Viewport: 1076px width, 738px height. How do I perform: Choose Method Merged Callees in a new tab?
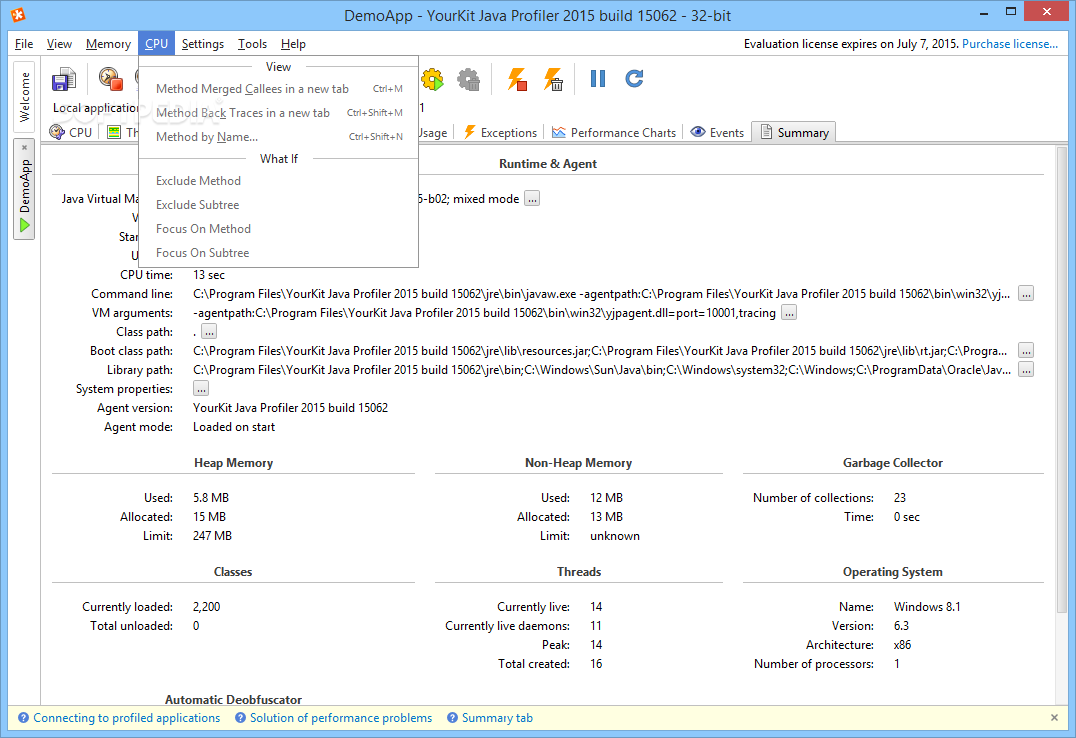point(279,89)
